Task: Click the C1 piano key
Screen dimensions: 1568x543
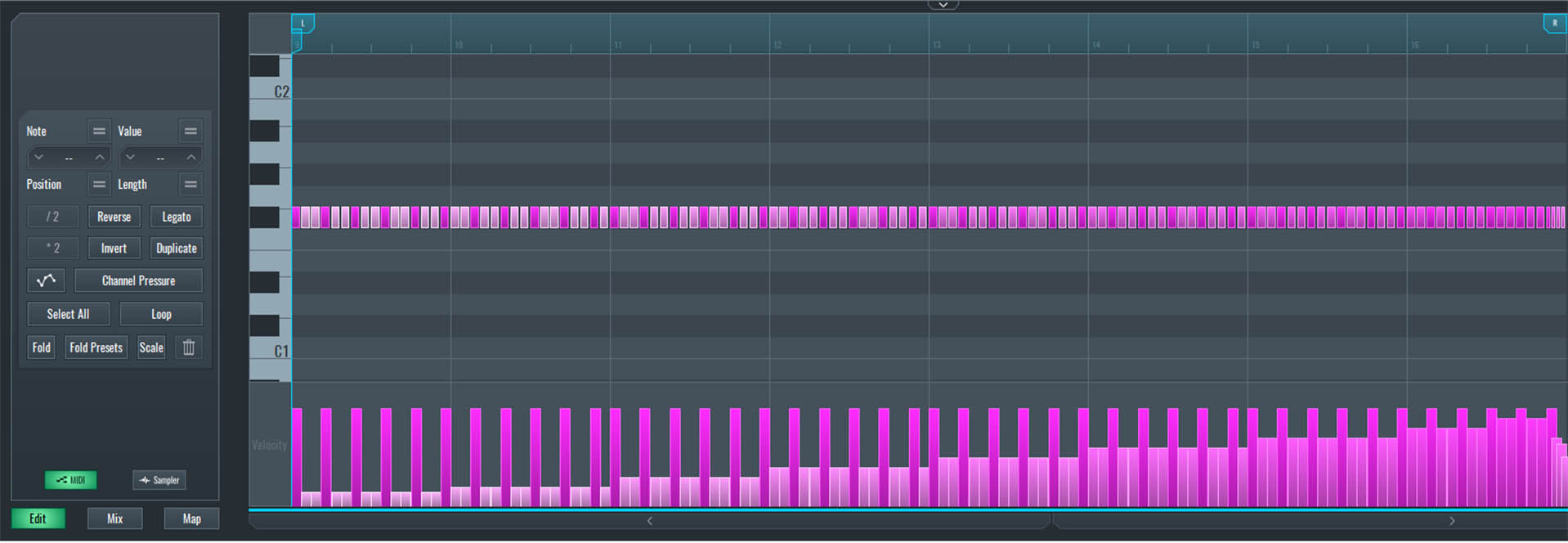Action: coord(270,348)
